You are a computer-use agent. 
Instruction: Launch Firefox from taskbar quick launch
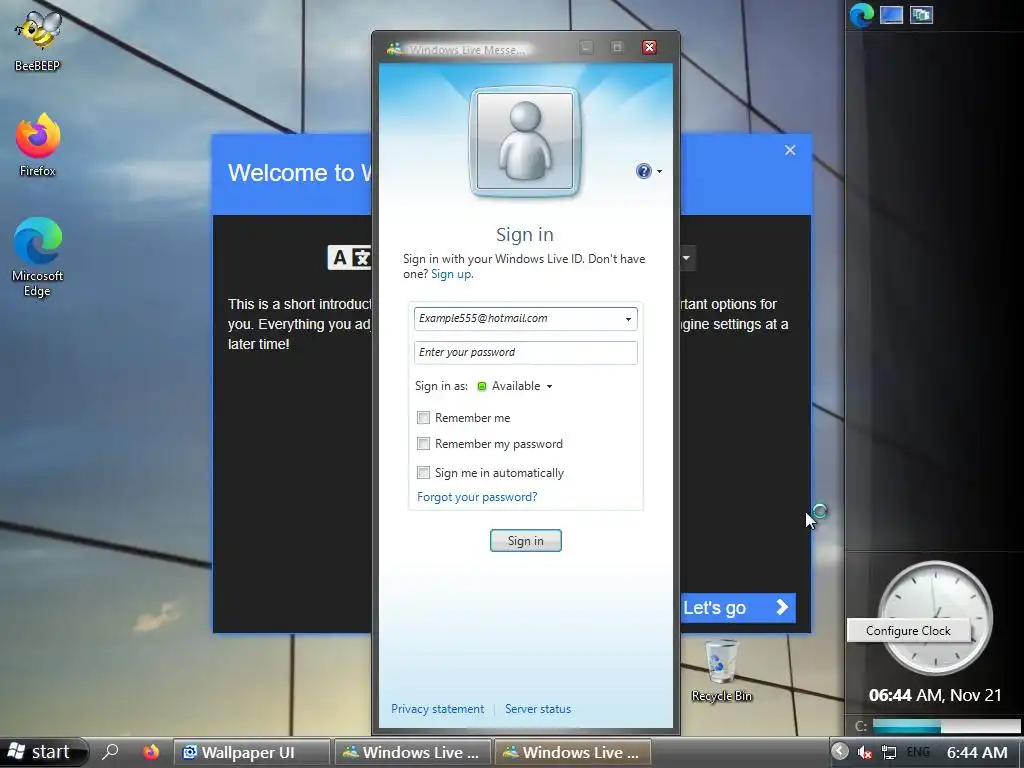(x=151, y=752)
